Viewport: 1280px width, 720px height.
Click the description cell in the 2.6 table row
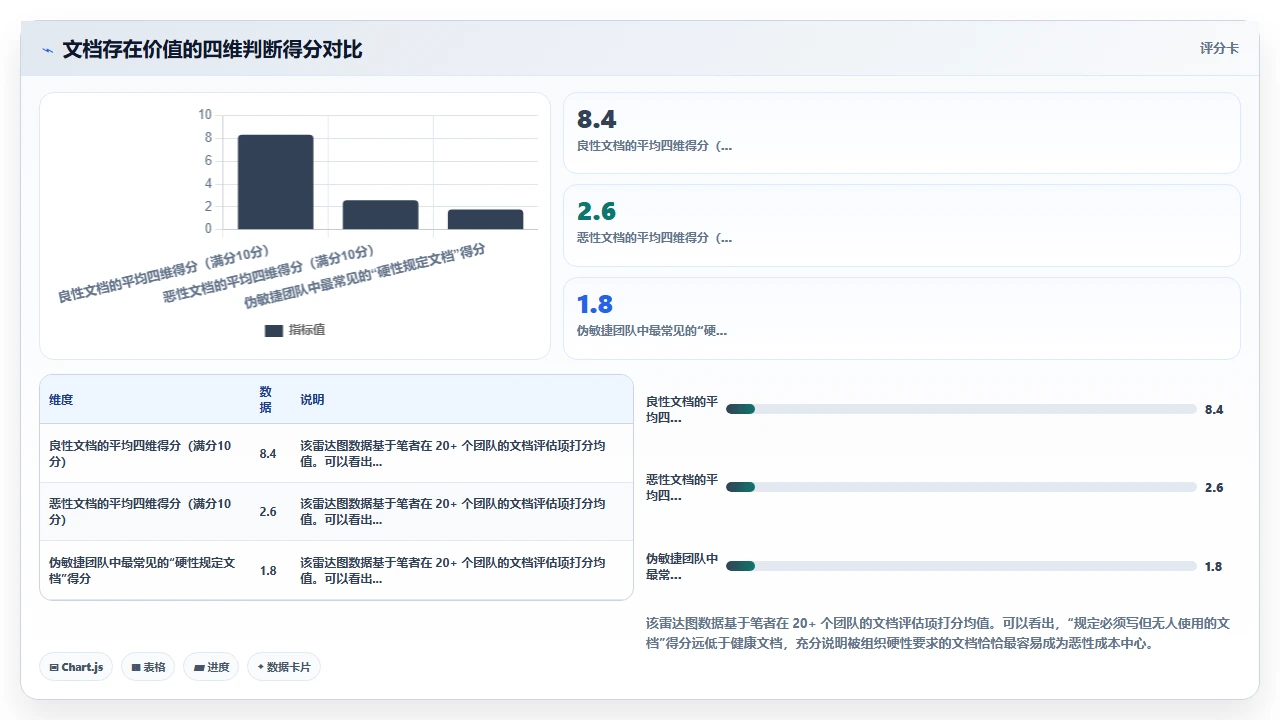tap(461, 512)
